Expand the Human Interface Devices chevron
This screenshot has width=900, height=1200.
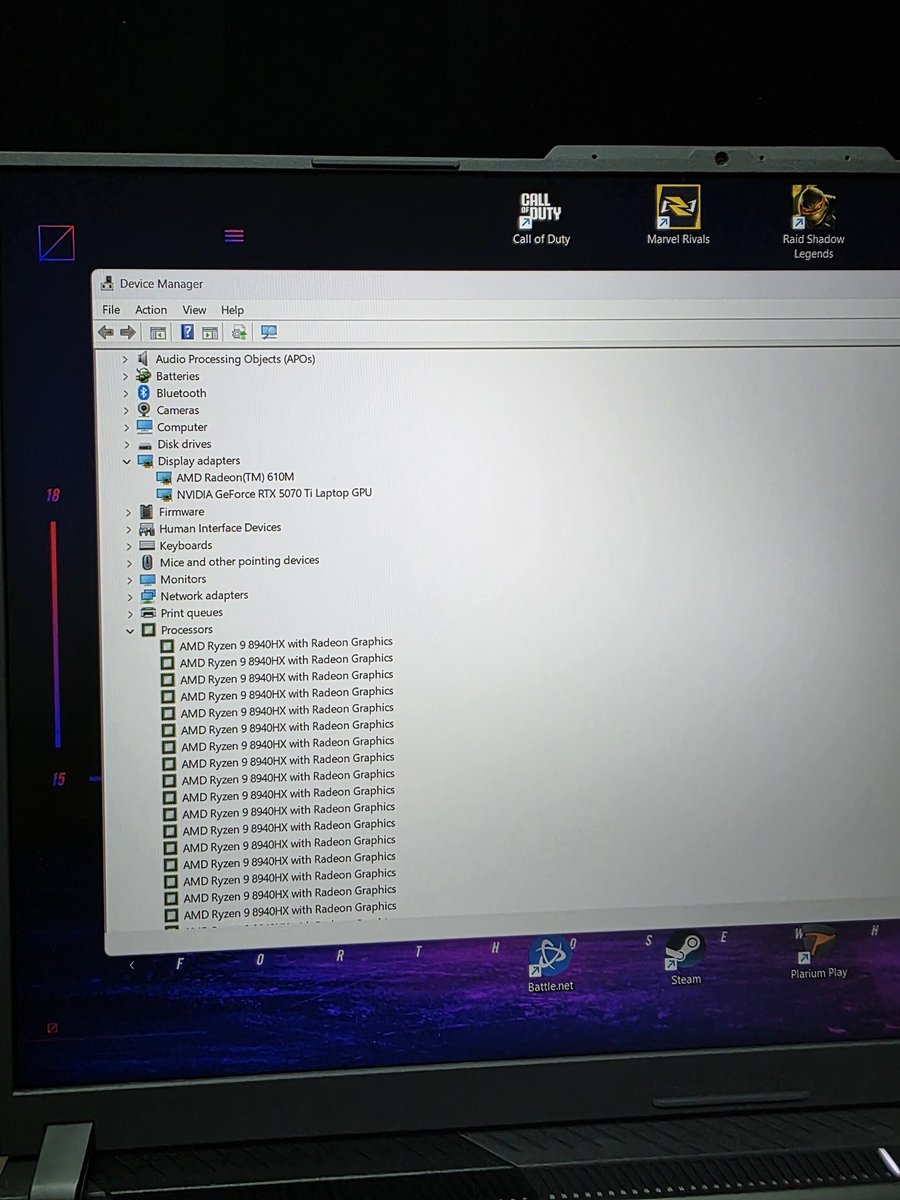(128, 528)
